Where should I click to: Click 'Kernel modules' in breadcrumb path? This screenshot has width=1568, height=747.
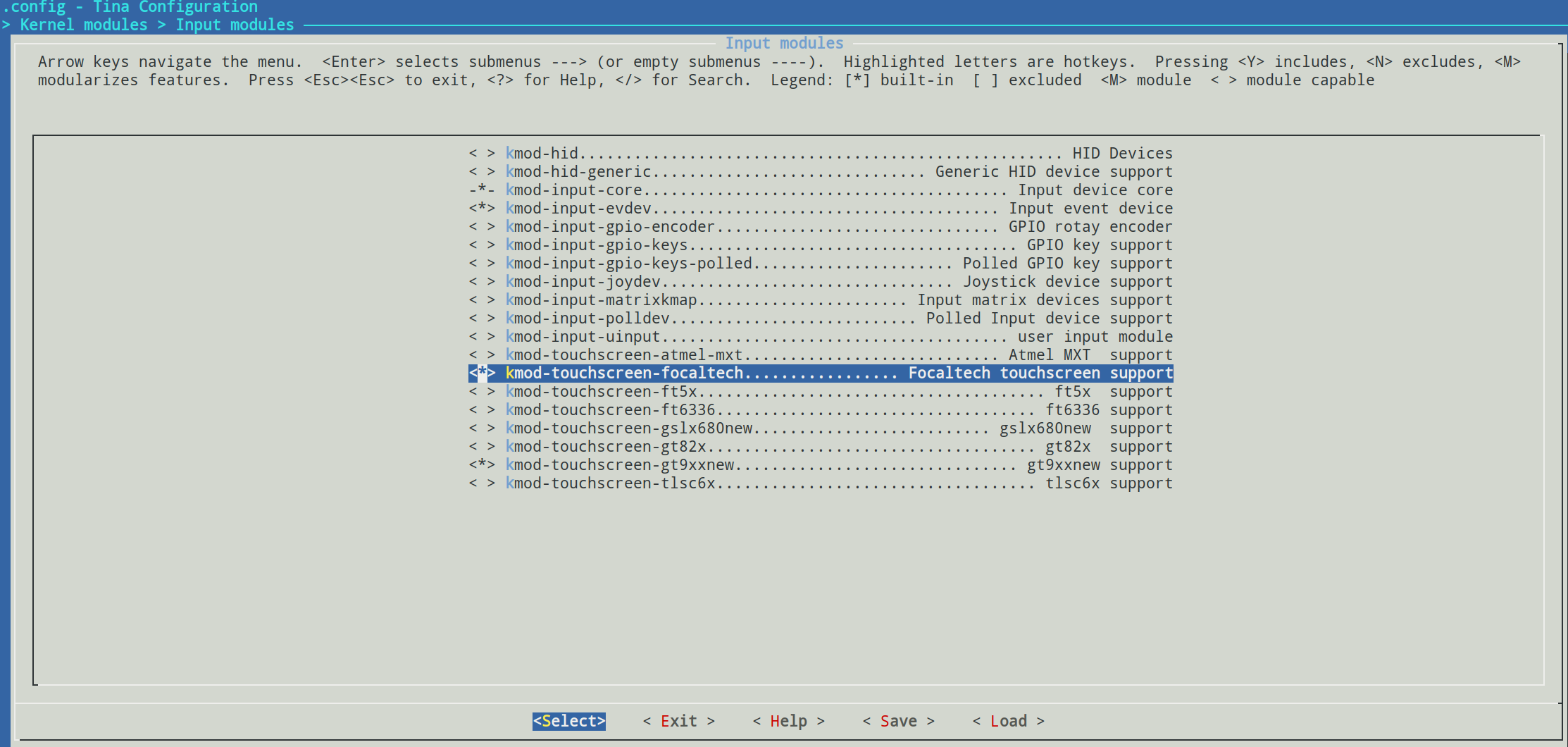coord(84,25)
